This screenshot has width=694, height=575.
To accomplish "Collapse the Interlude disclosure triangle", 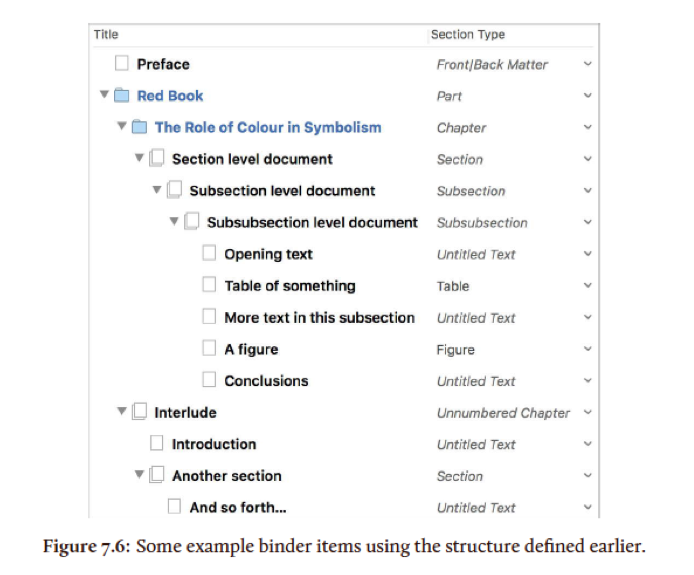I will (122, 412).
